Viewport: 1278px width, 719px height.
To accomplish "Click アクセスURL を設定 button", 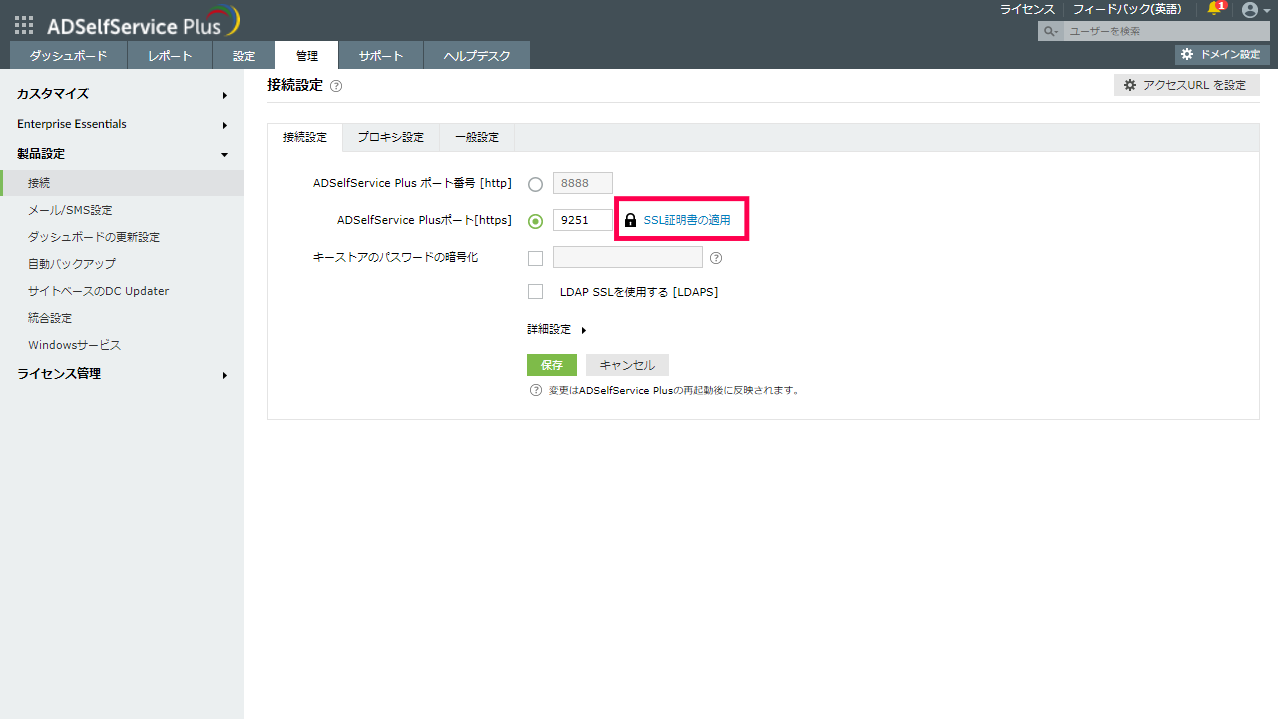I will (x=1187, y=85).
